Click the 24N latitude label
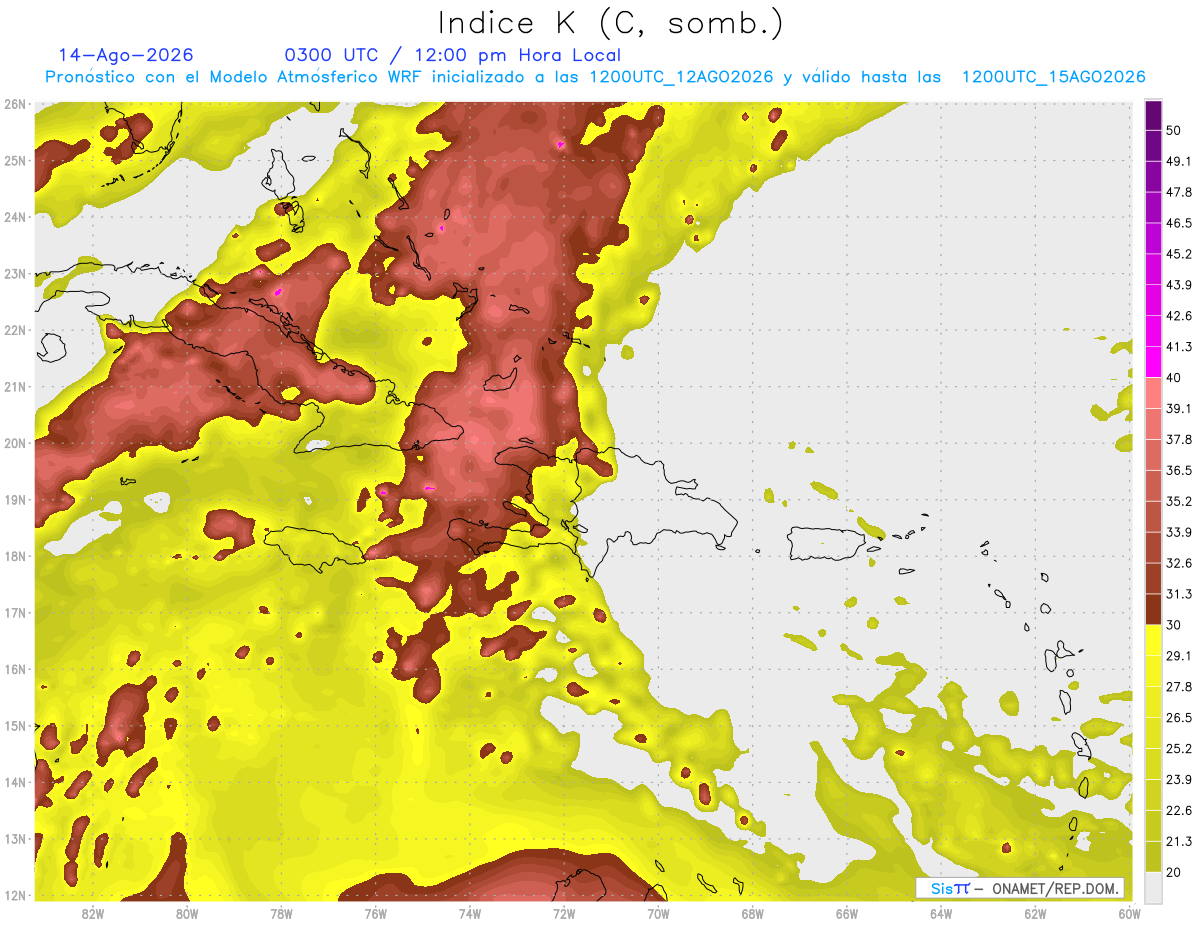The image size is (1200, 927). point(14,217)
